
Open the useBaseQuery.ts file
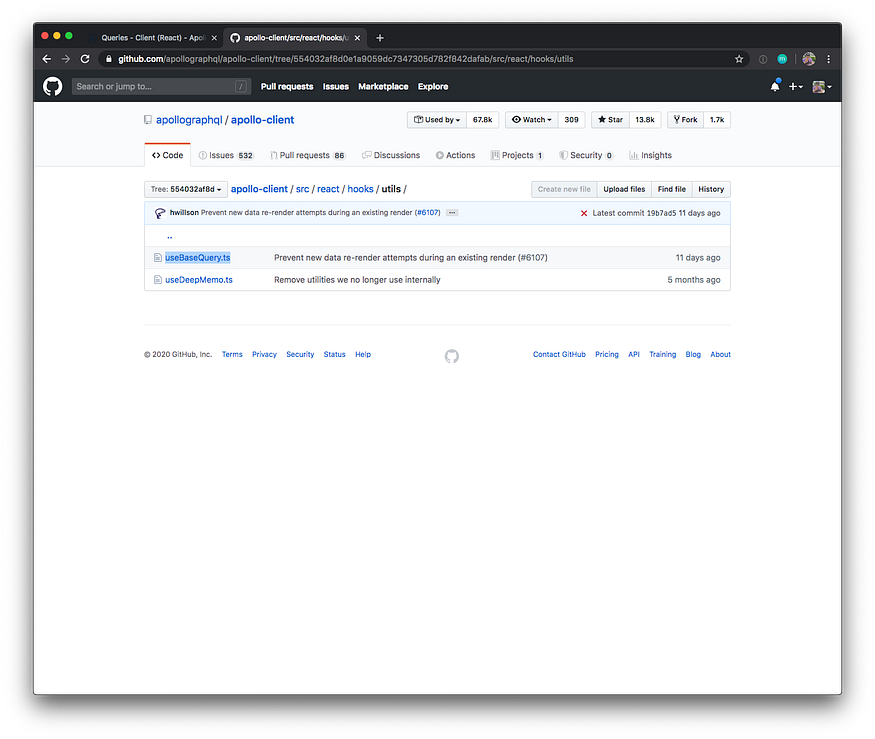point(198,257)
